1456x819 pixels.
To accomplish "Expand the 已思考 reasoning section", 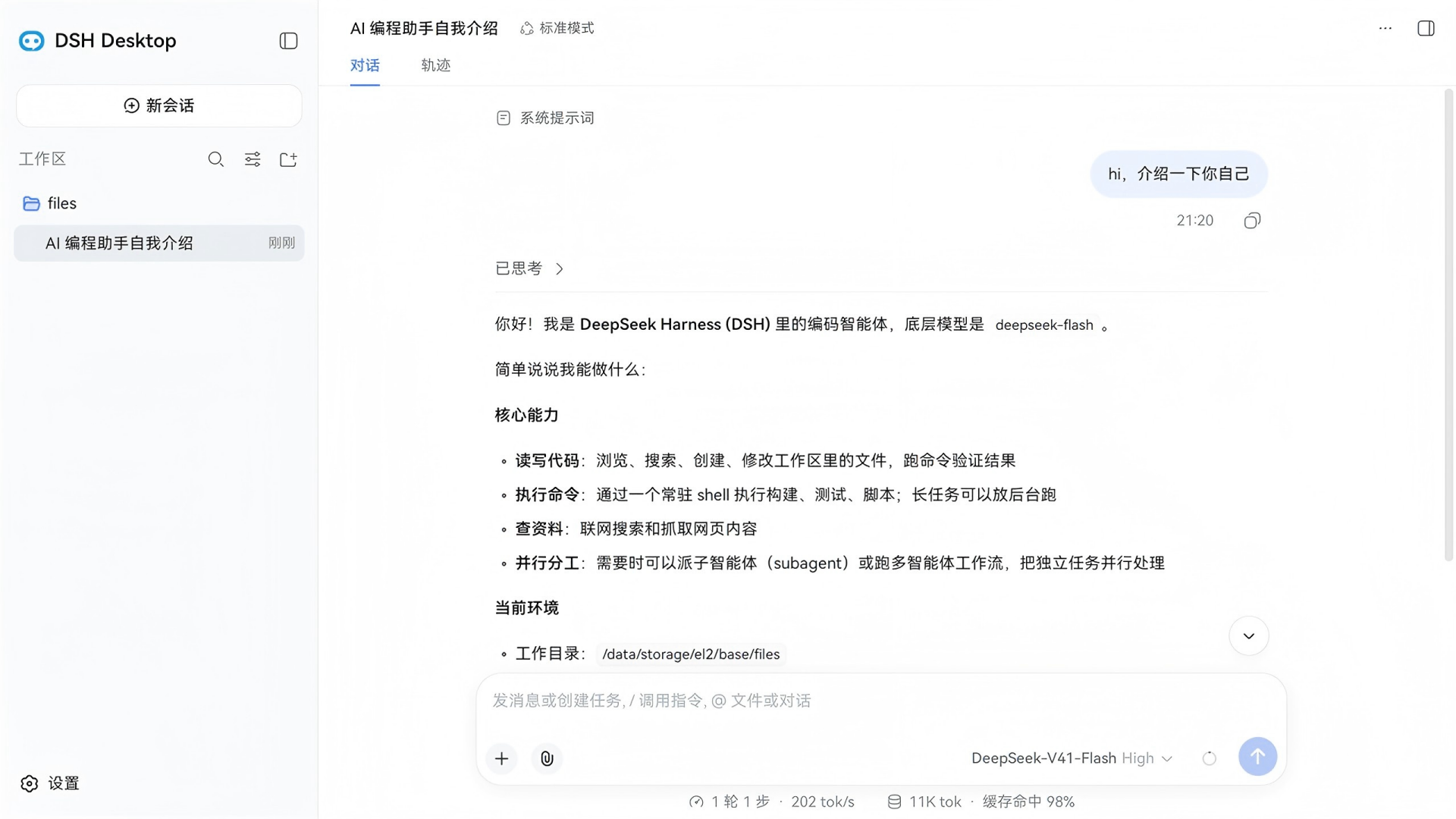I will click(529, 268).
